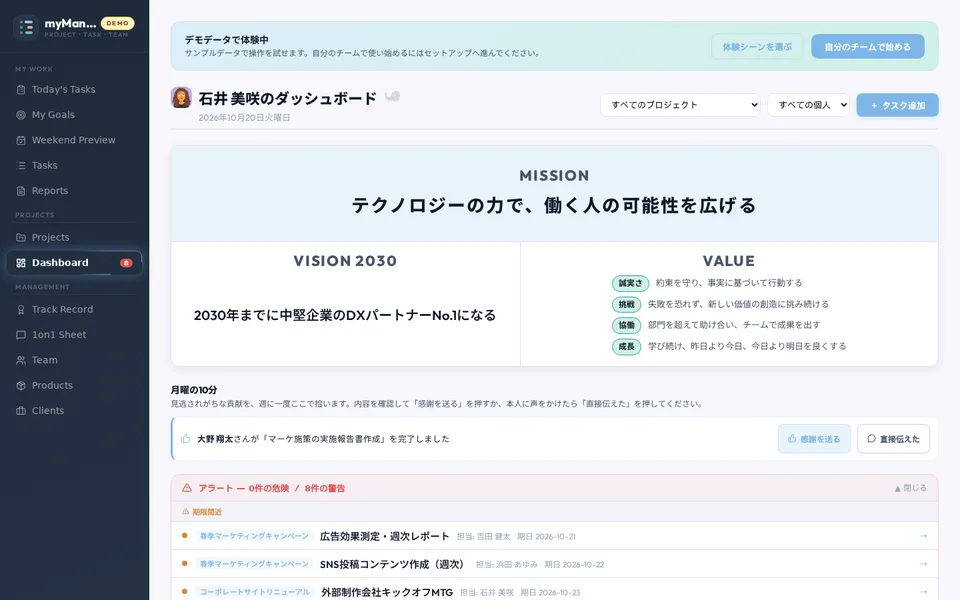The image size is (960, 600).
Task: Click the 協働 value badge
Action: [x=626, y=325]
